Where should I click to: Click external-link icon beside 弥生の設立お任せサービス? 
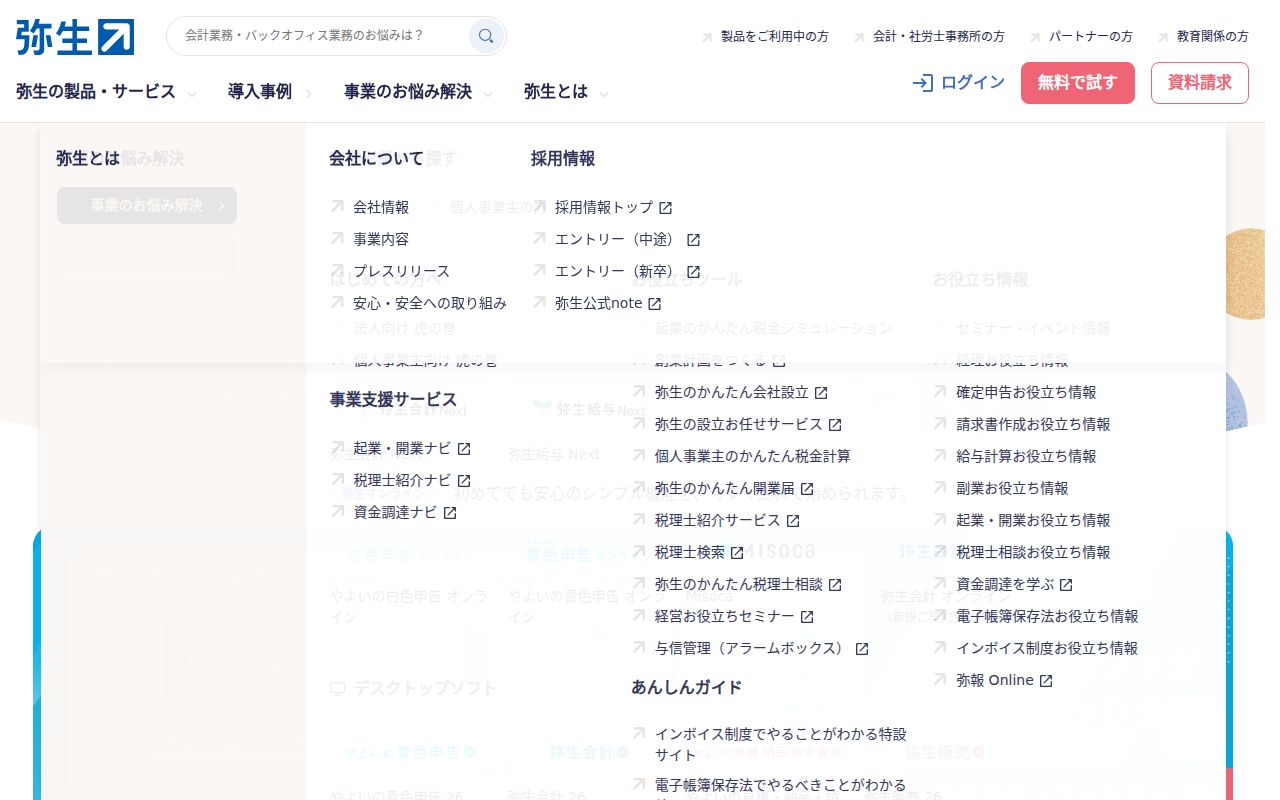[x=835, y=425]
